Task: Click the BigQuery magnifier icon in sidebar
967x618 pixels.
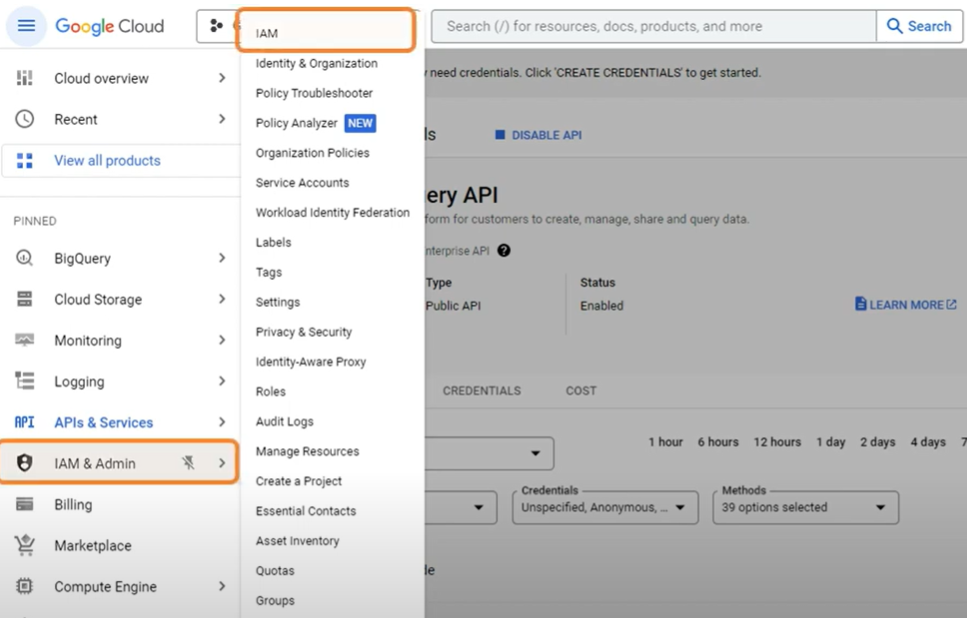Action: point(25,258)
